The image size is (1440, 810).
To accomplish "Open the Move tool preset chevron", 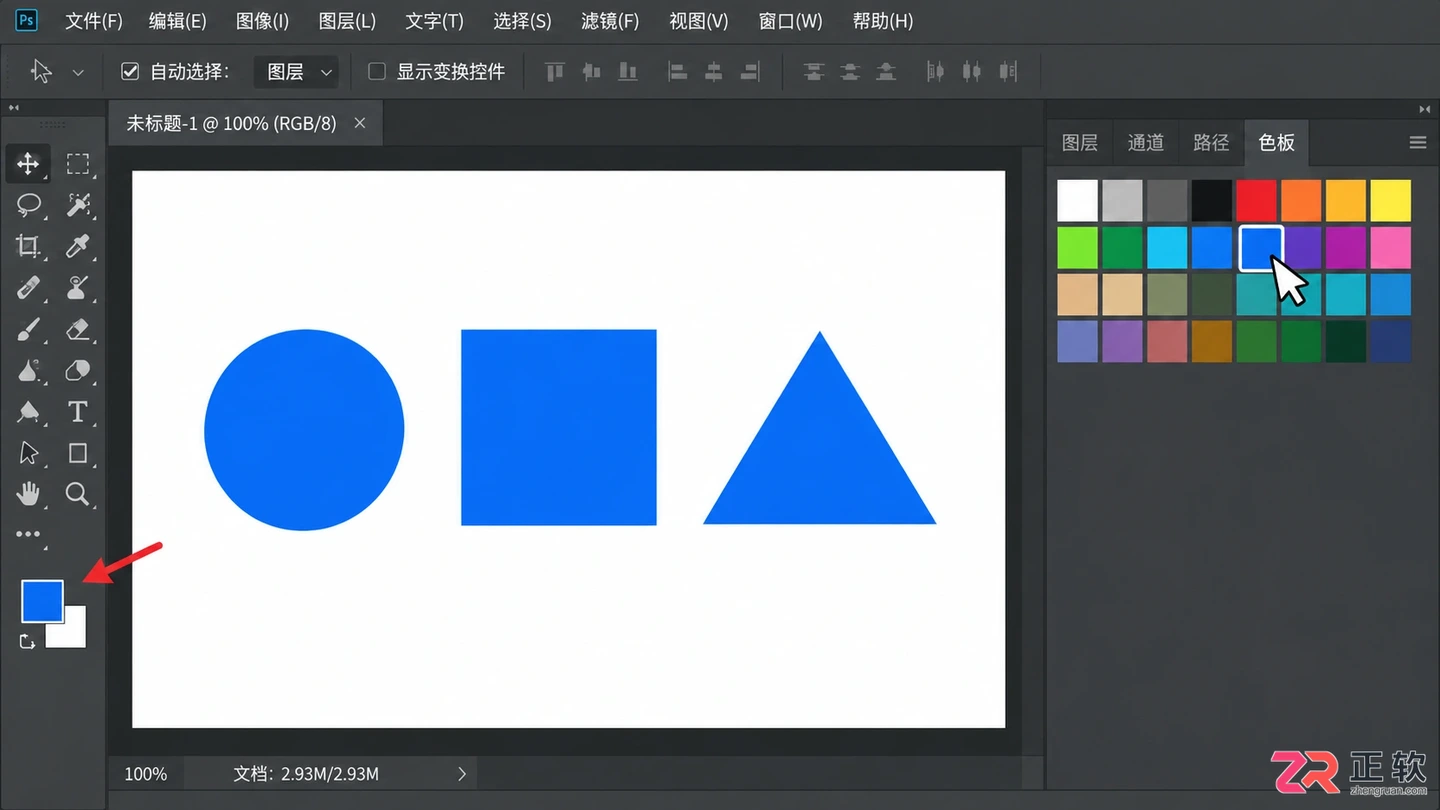I will (78, 72).
